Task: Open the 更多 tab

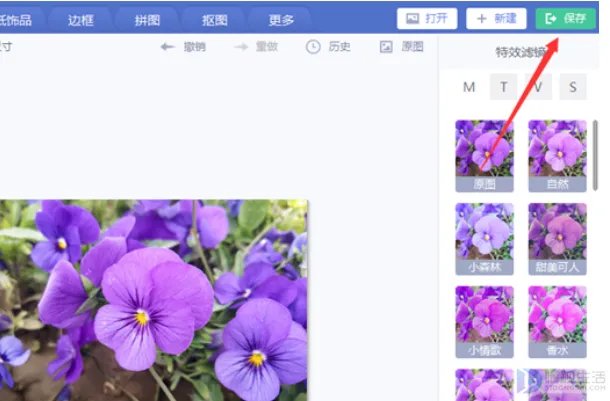Action: click(281, 20)
